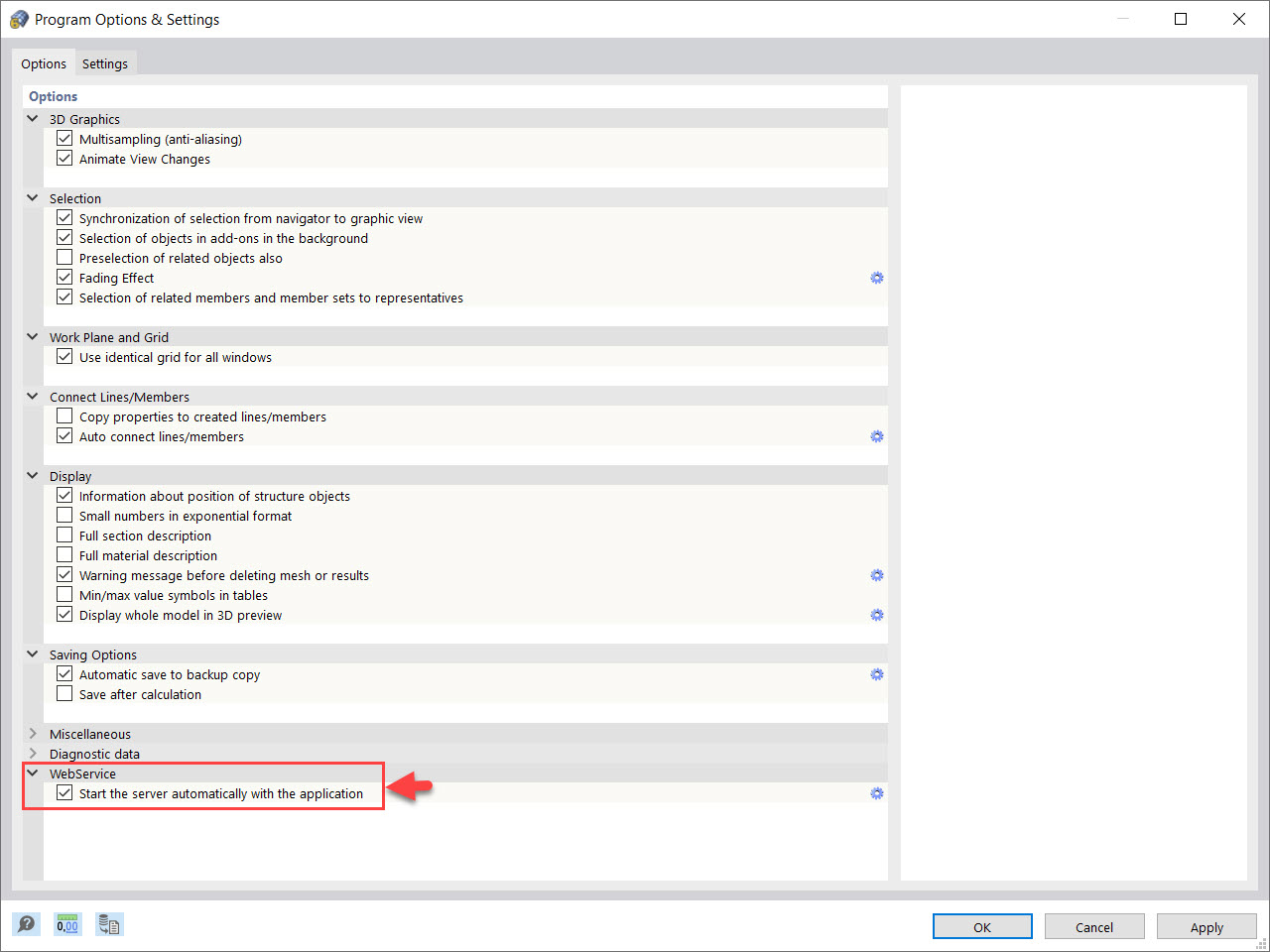Open settings gear for Fading Effect
The width and height of the screenshot is (1270, 952).
click(x=876, y=278)
